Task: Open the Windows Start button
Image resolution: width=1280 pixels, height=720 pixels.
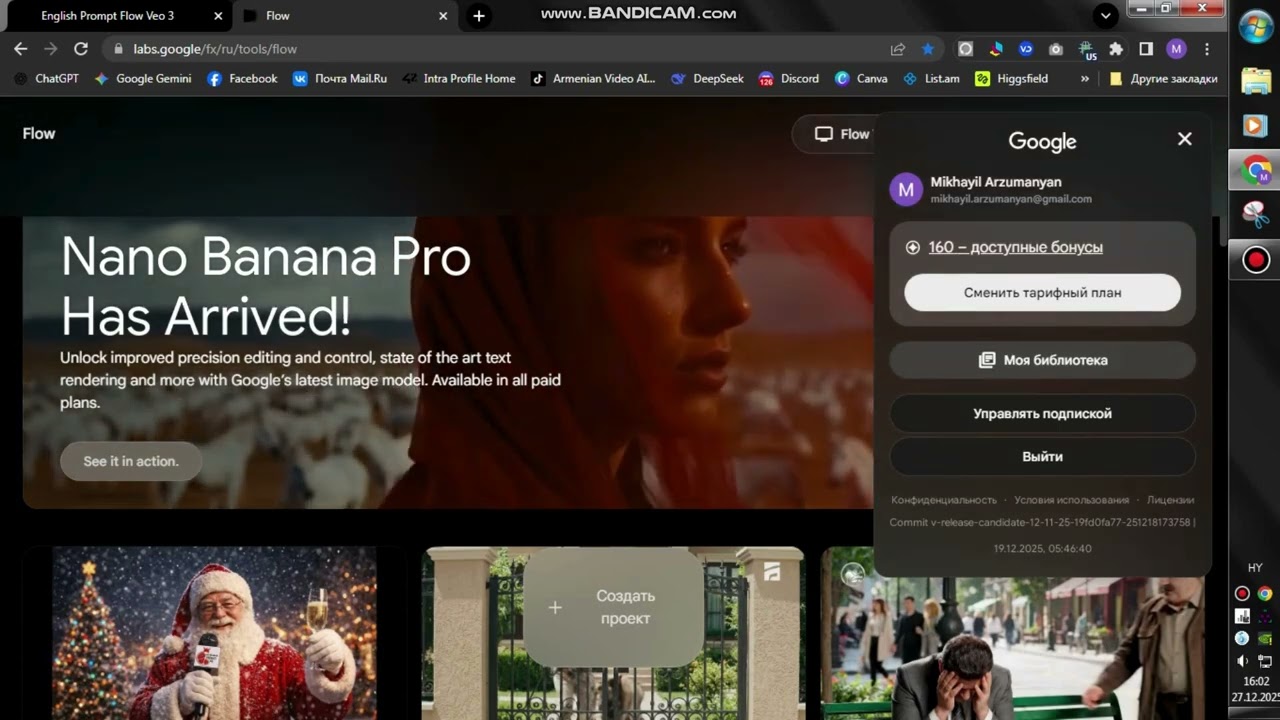Action: pyautogui.click(x=1255, y=27)
